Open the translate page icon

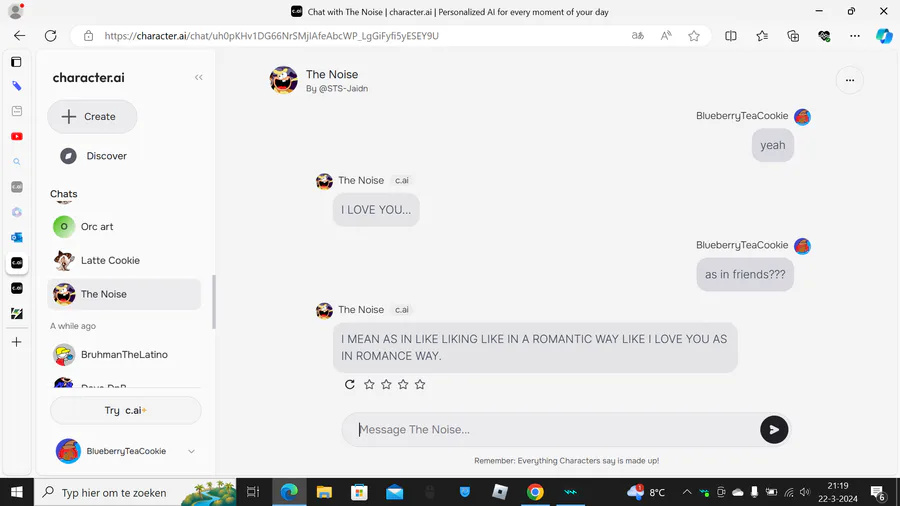(x=638, y=36)
